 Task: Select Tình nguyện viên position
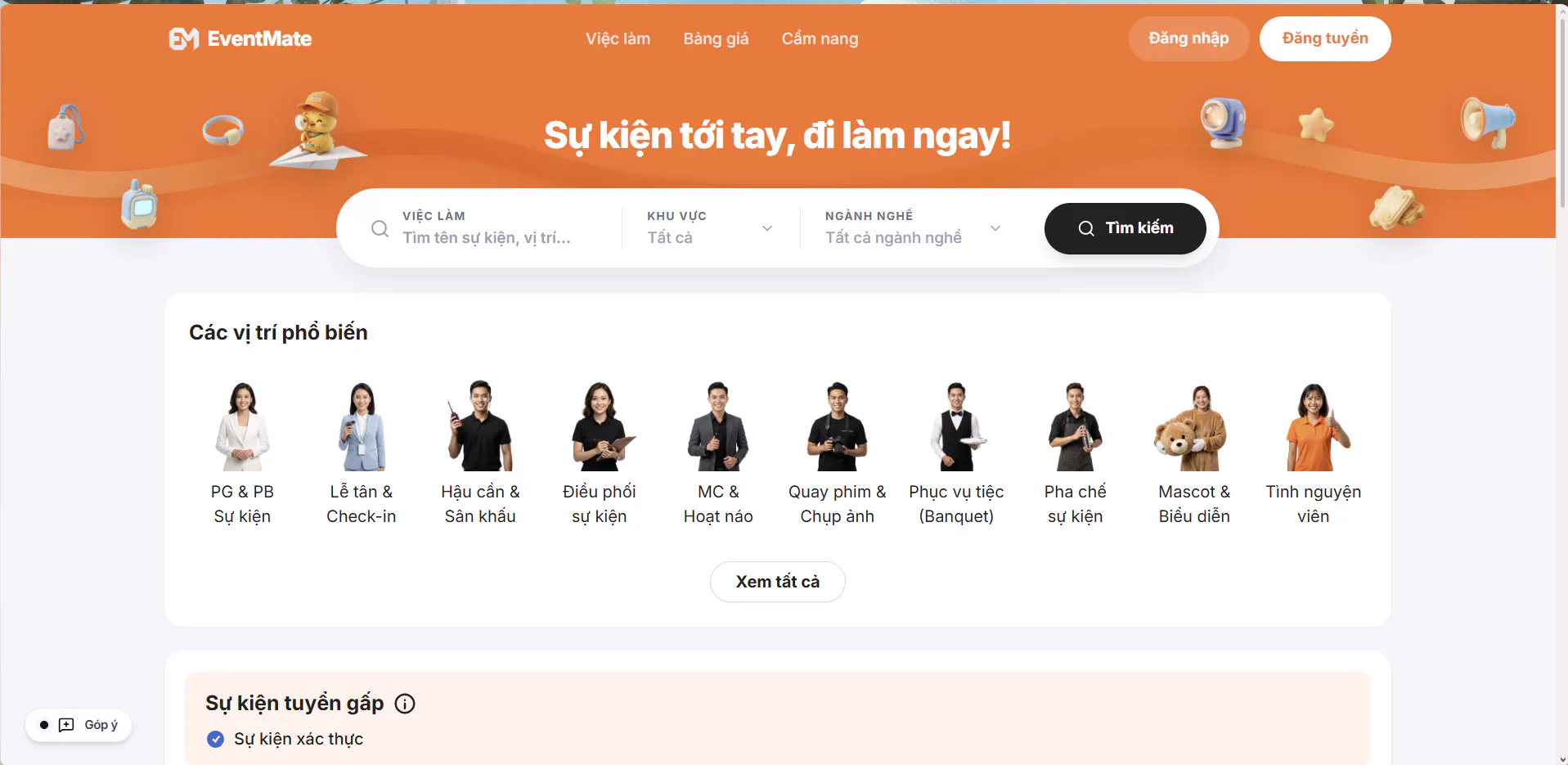tap(1313, 454)
